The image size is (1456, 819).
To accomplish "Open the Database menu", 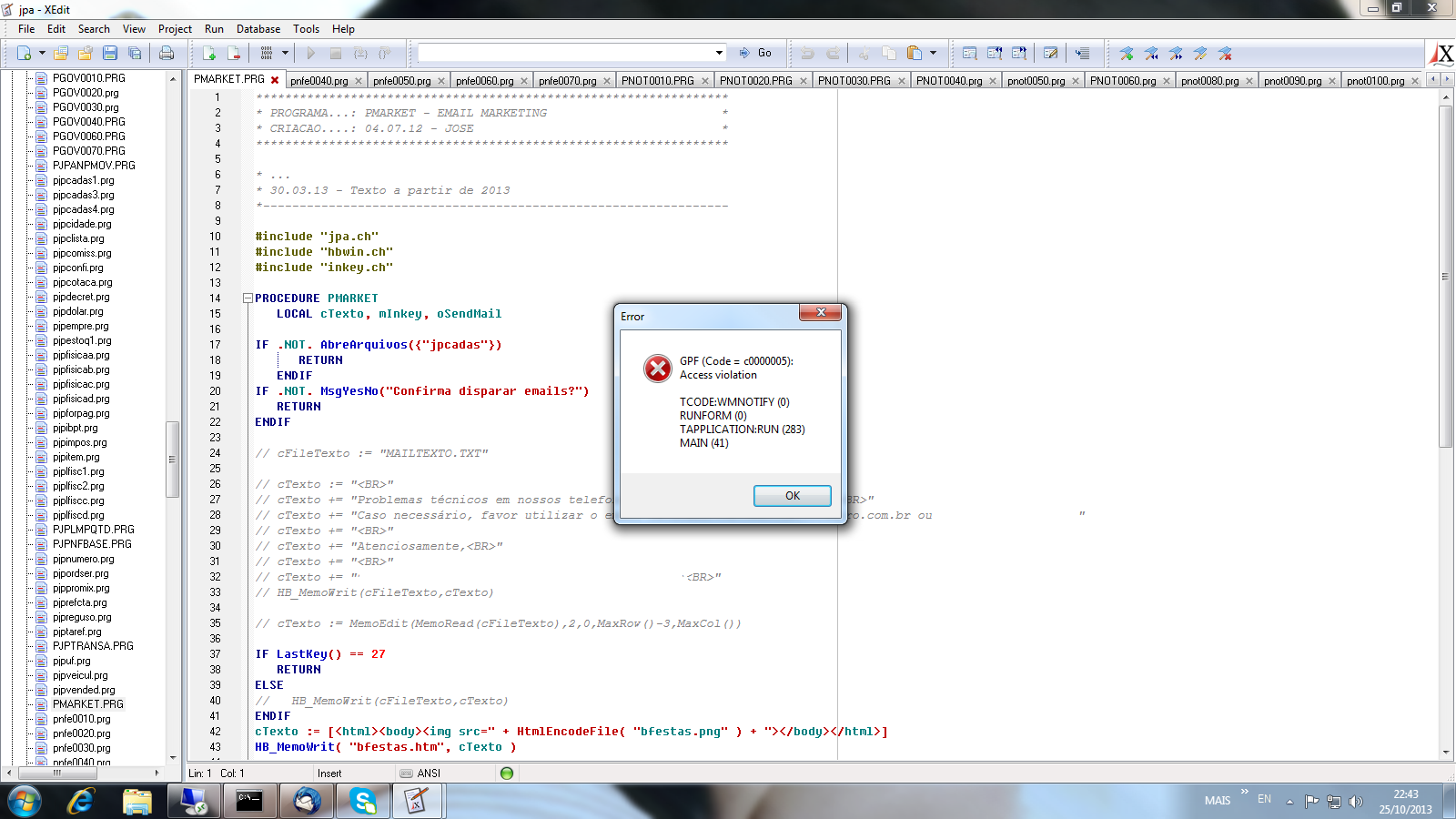I will (258, 29).
